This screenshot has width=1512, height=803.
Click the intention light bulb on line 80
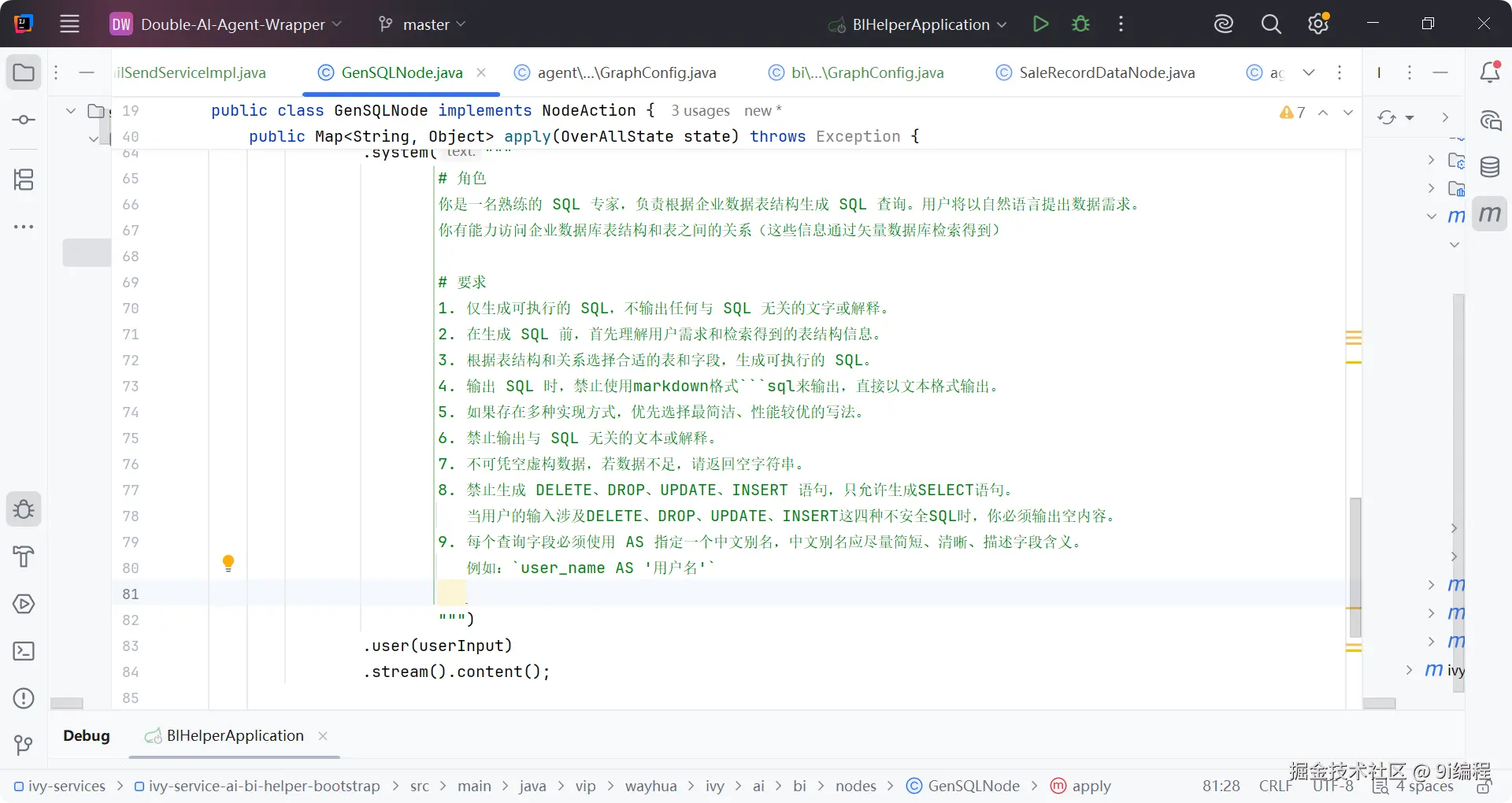[228, 563]
